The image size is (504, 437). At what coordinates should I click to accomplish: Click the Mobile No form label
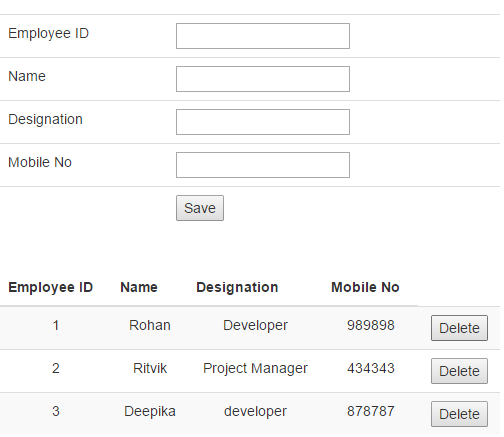40,162
